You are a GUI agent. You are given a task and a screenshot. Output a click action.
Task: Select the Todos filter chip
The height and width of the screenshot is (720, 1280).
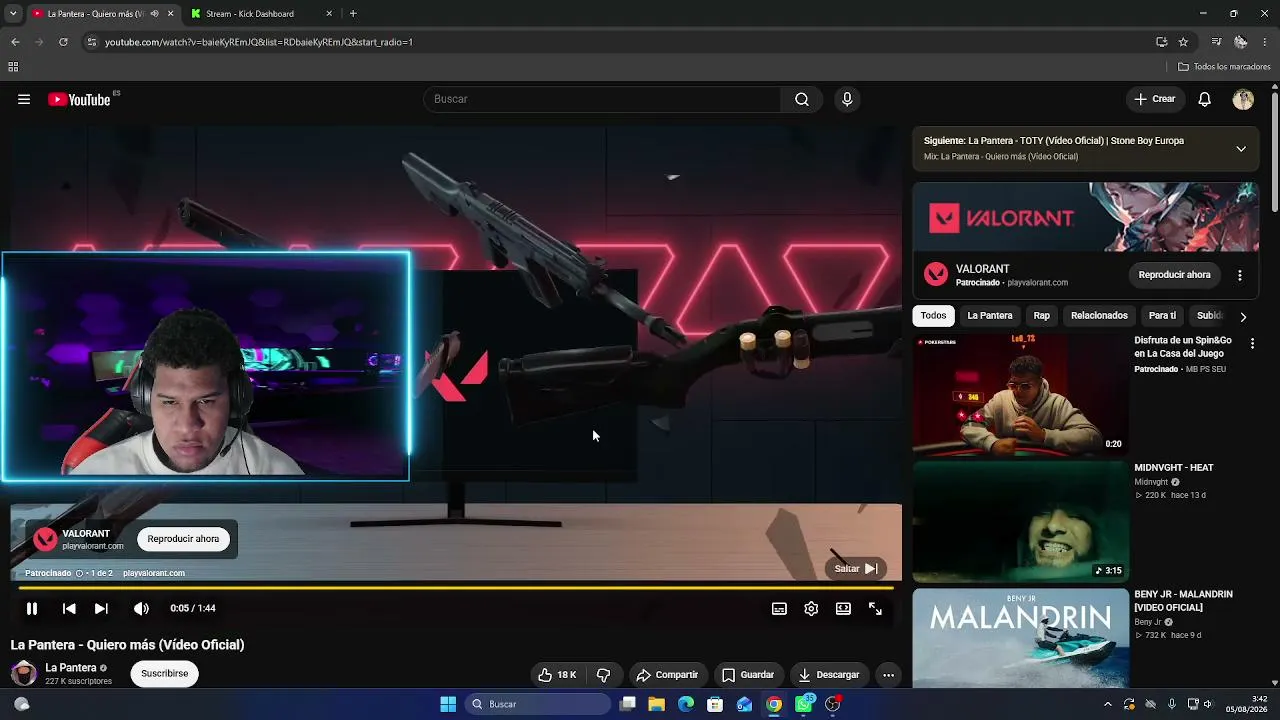(933, 316)
